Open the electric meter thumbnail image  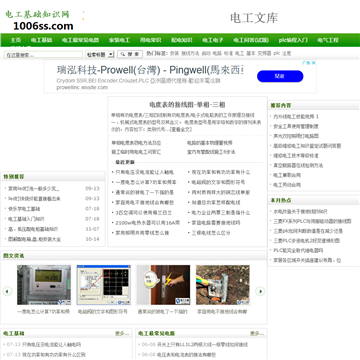(x=44, y=285)
